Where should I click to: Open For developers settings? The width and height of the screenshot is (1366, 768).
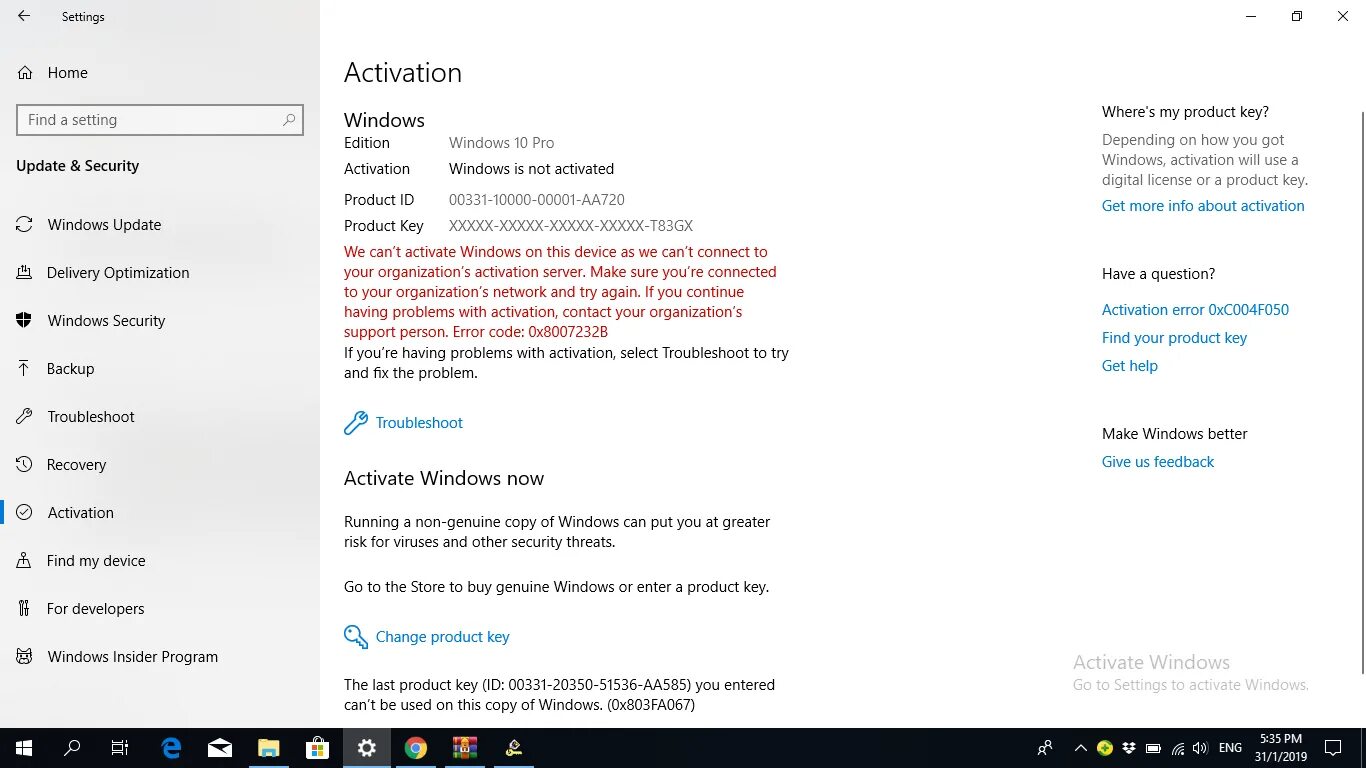pyautogui.click(x=160, y=608)
